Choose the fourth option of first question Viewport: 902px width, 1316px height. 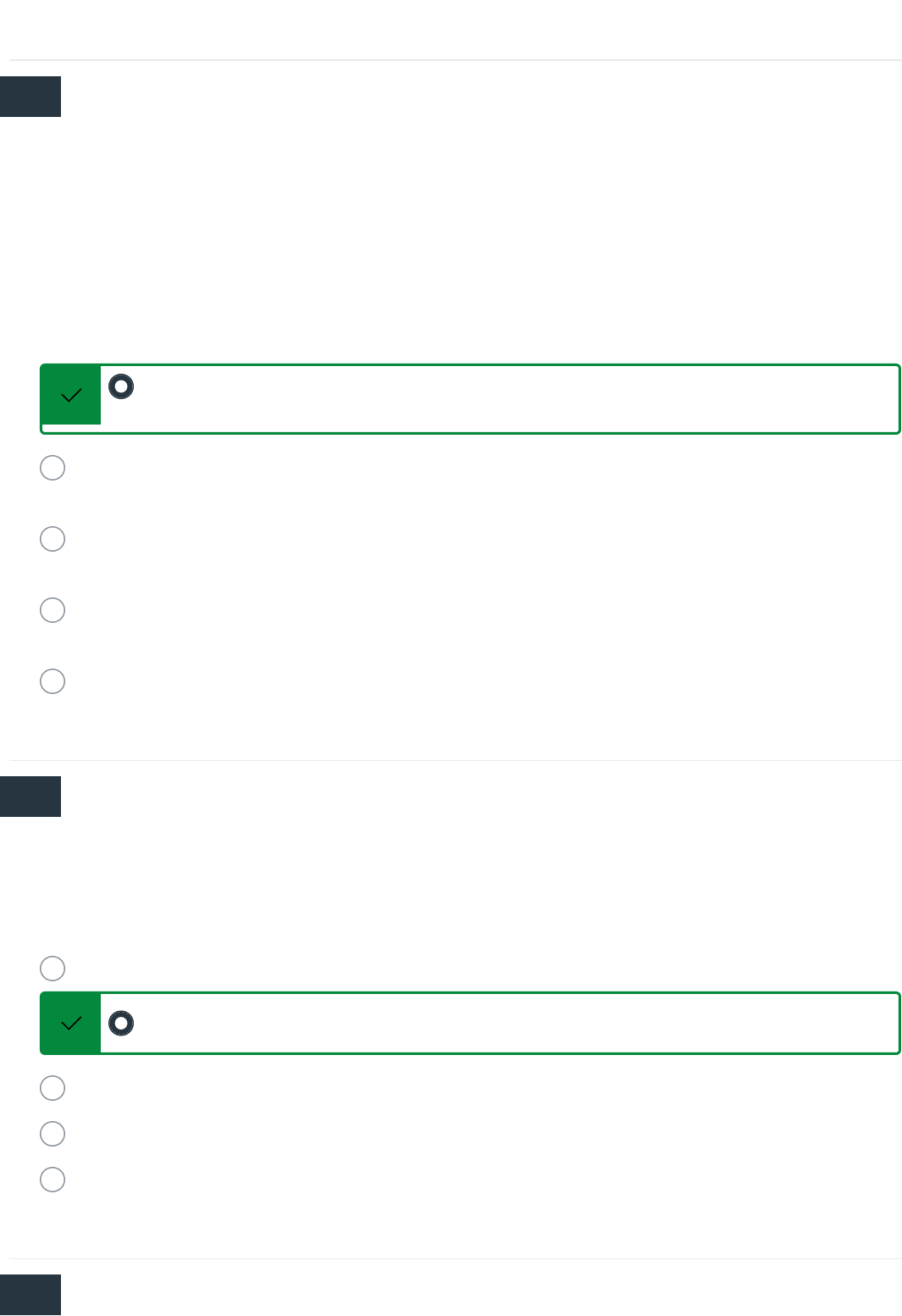pyautogui.click(x=53, y=610)
